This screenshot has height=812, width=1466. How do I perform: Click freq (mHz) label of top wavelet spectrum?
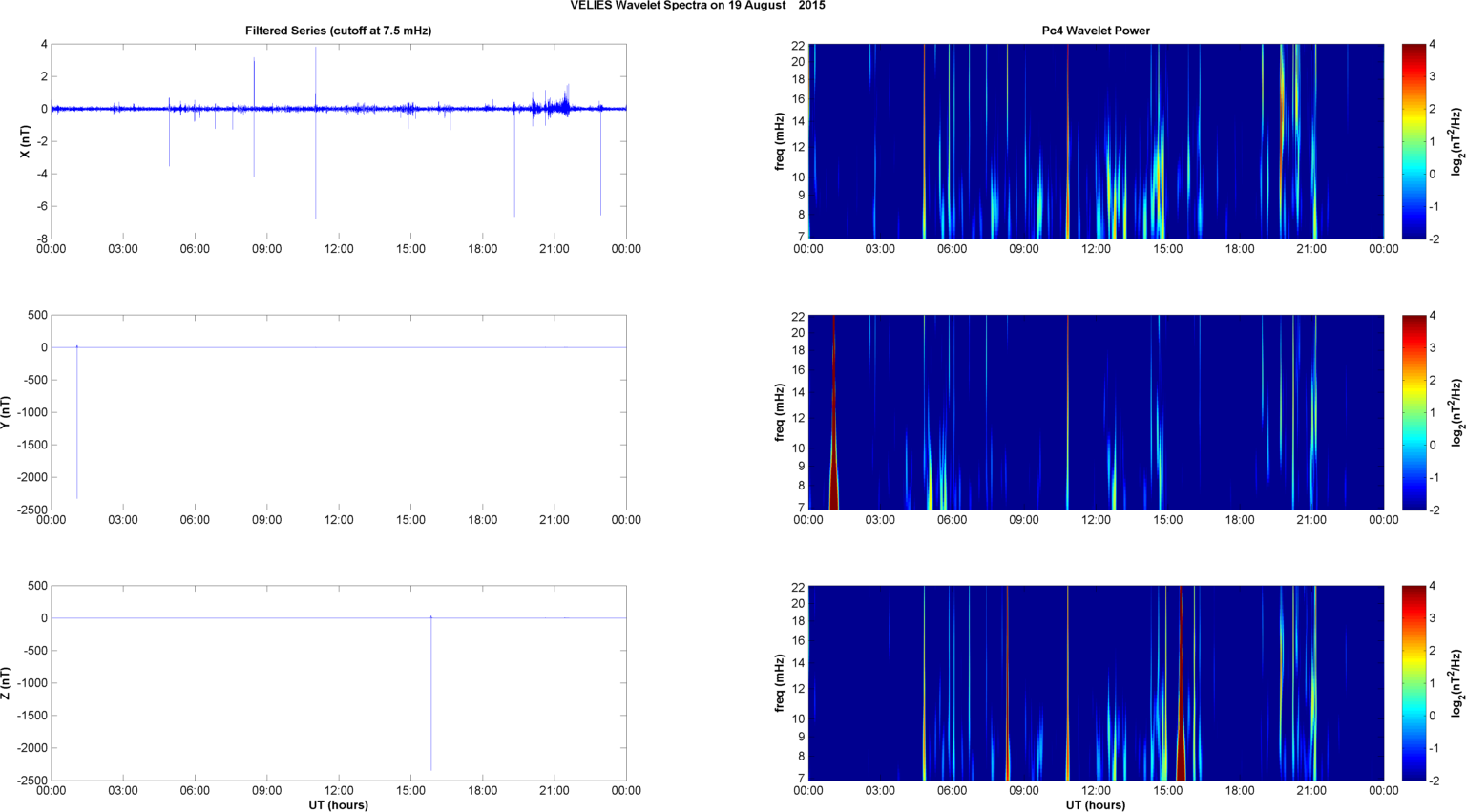coord(780,141)
